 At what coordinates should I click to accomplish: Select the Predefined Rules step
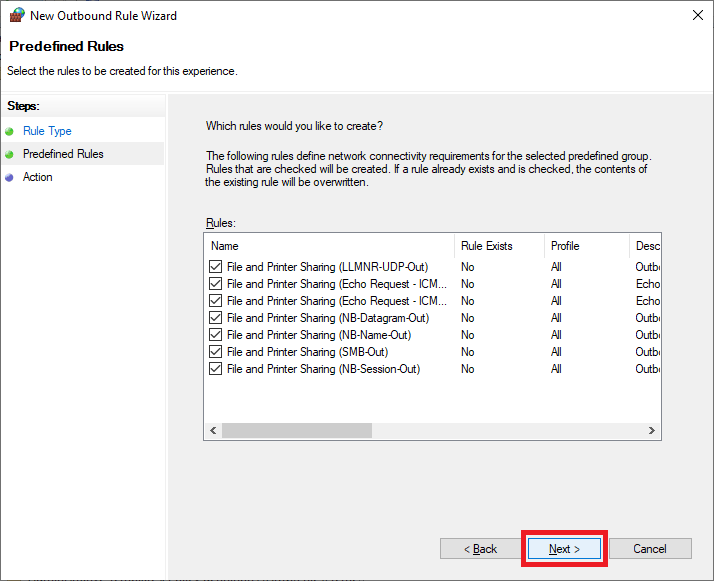(x=63, y=154)
